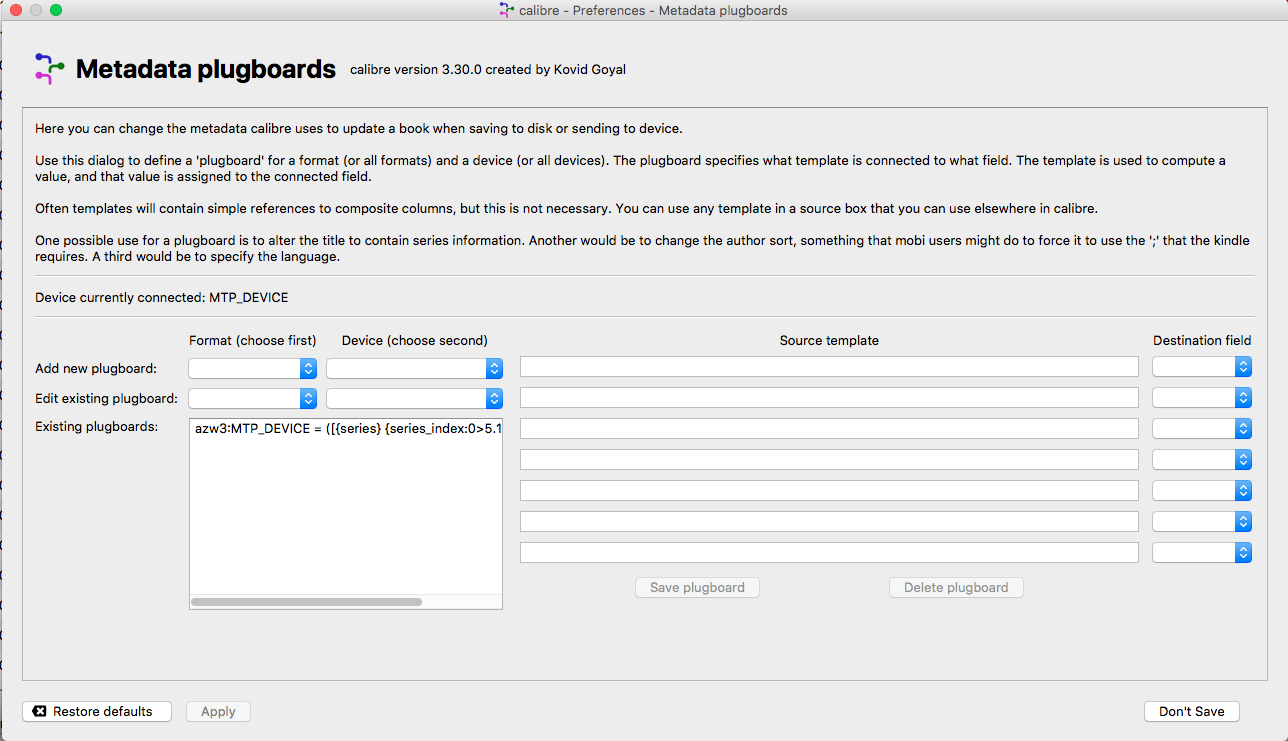This screenshot has width=1288, height=741.
Task: Focus the third Source template field
Action: point(829,429)
